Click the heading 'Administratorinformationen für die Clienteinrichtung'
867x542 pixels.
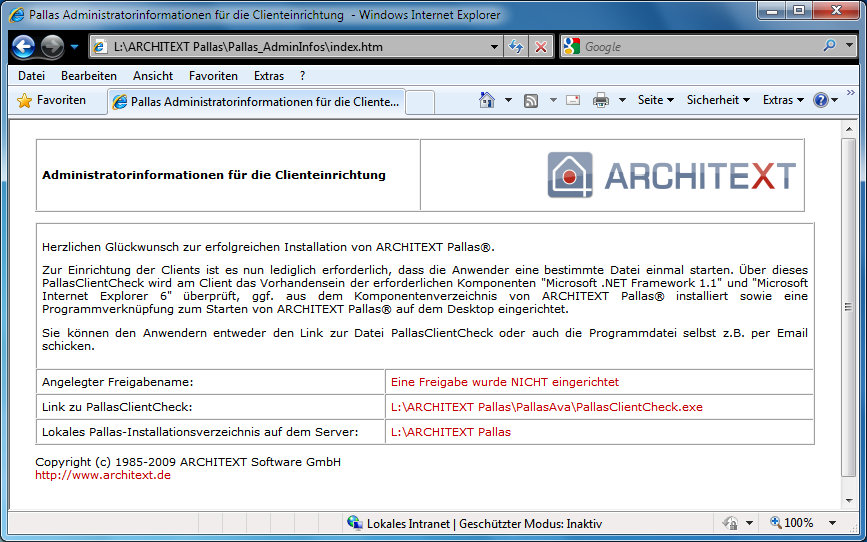pyautogui.click(x=213, y=175)
